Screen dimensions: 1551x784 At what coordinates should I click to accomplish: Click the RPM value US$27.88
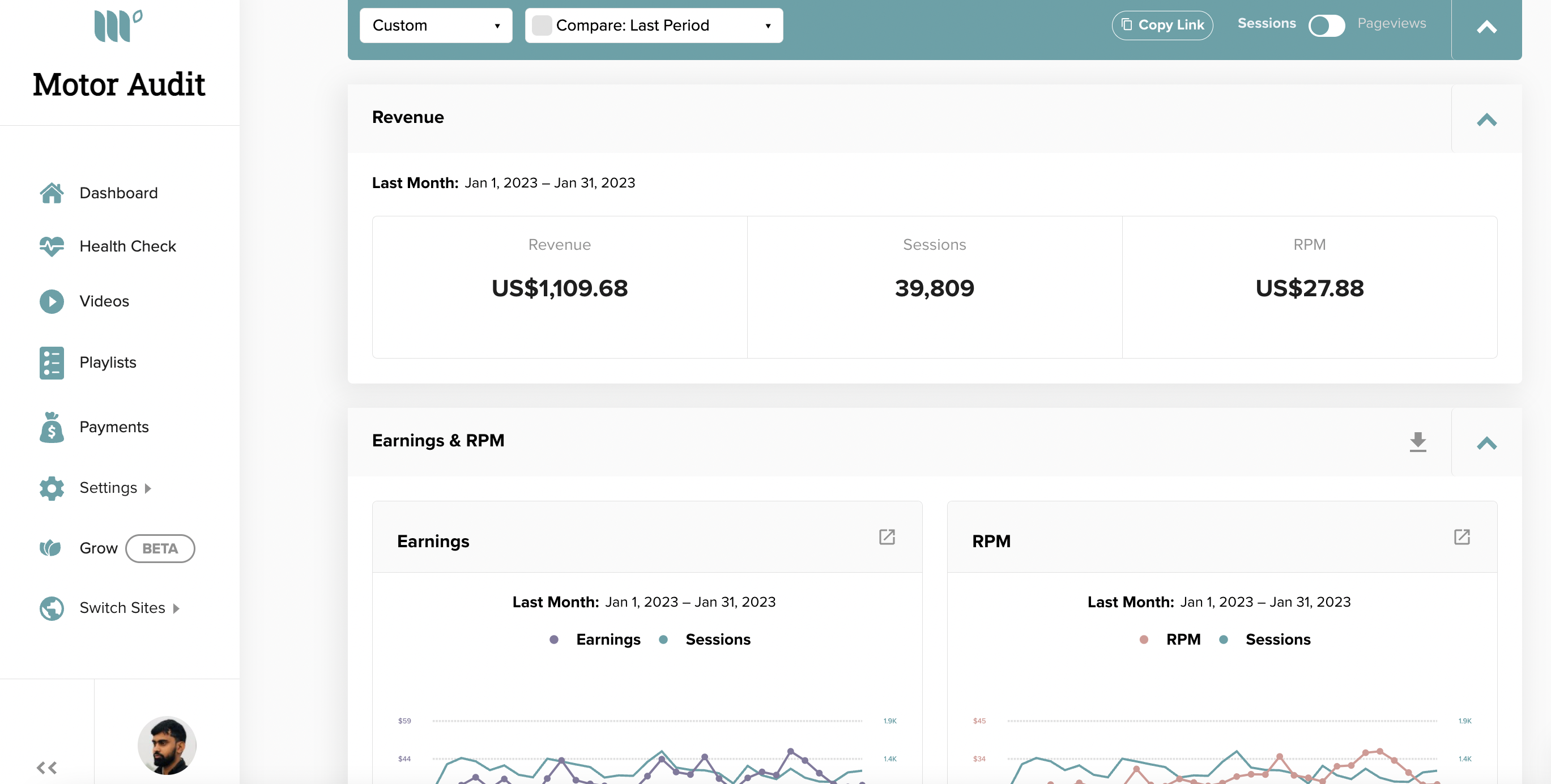1310,288
